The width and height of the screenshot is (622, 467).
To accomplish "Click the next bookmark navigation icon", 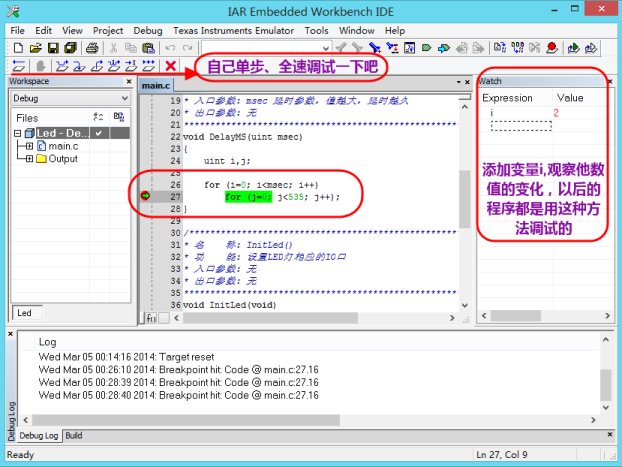I will (x=443, y=48).
